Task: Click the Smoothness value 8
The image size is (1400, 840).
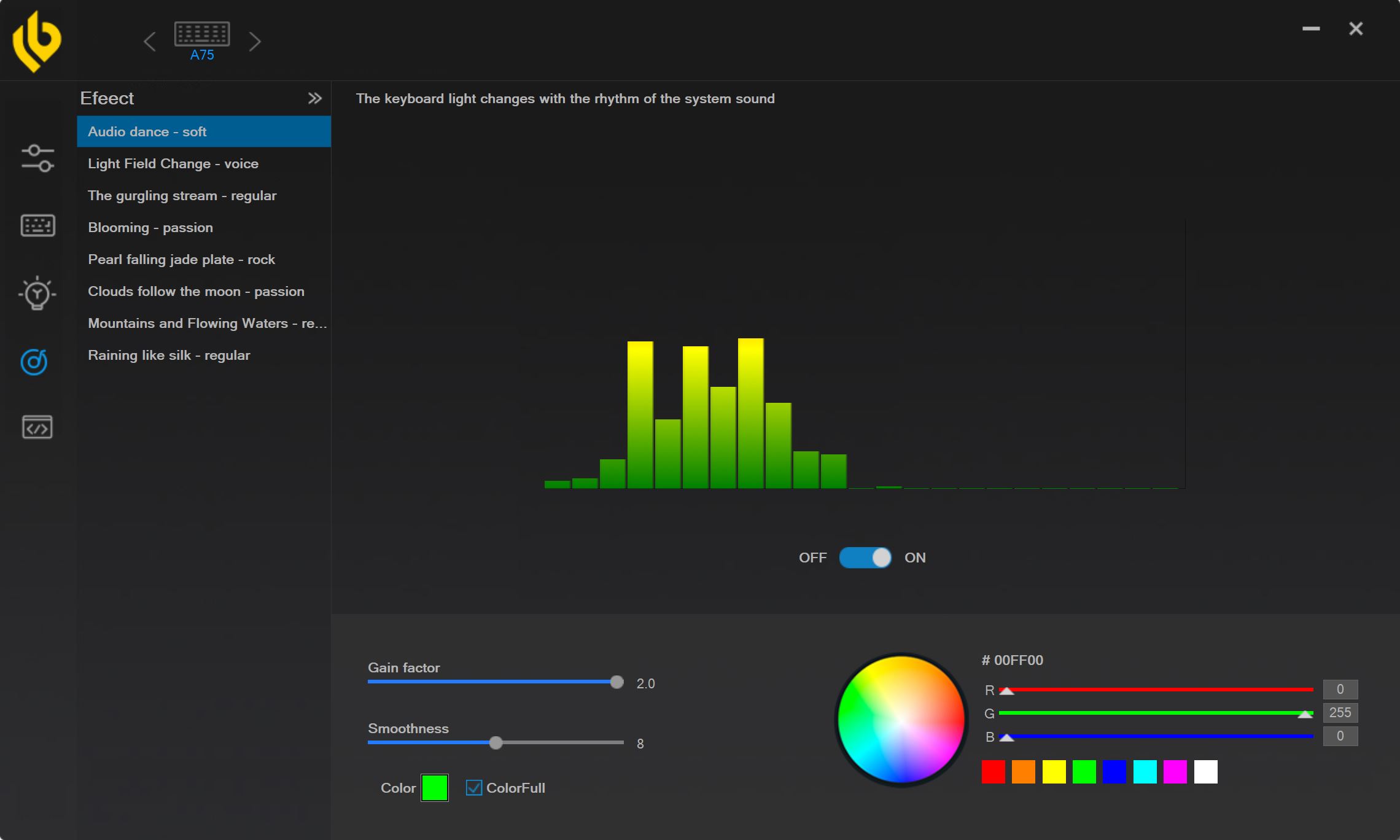Action: point(640,744)
